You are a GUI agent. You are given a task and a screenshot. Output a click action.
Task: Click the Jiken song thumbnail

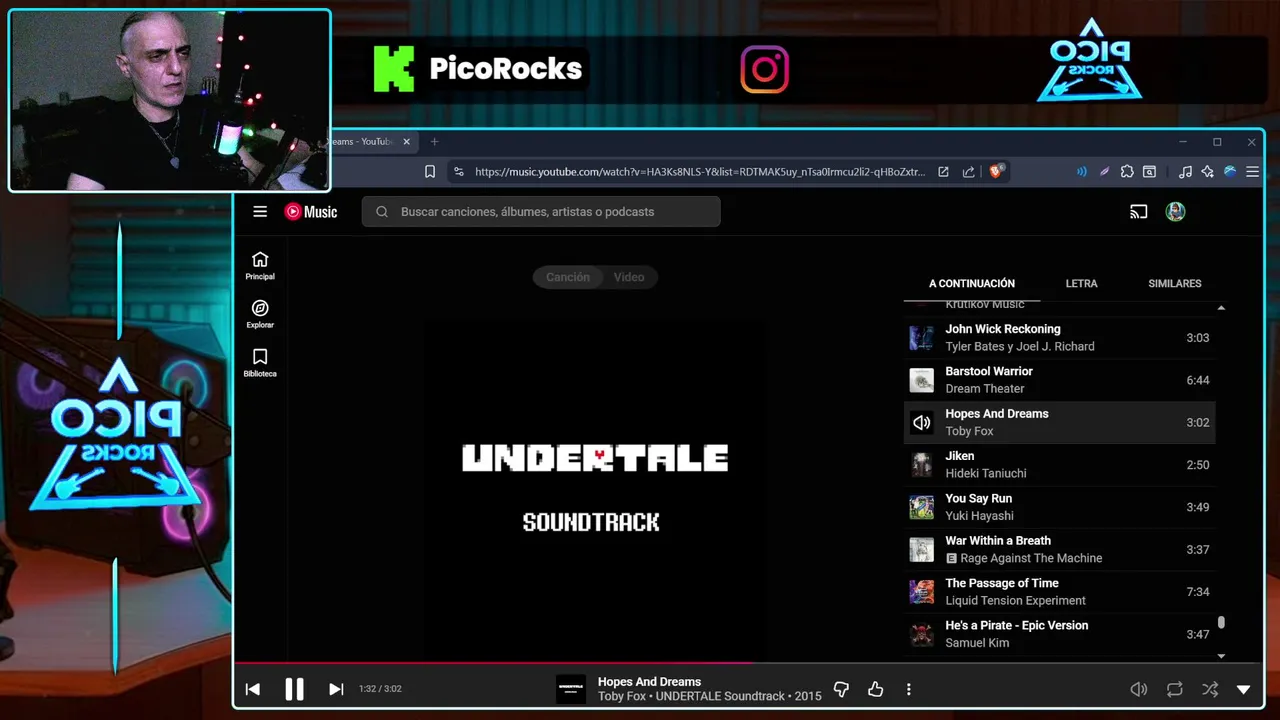pyautogui.click(x=921, y=465)
